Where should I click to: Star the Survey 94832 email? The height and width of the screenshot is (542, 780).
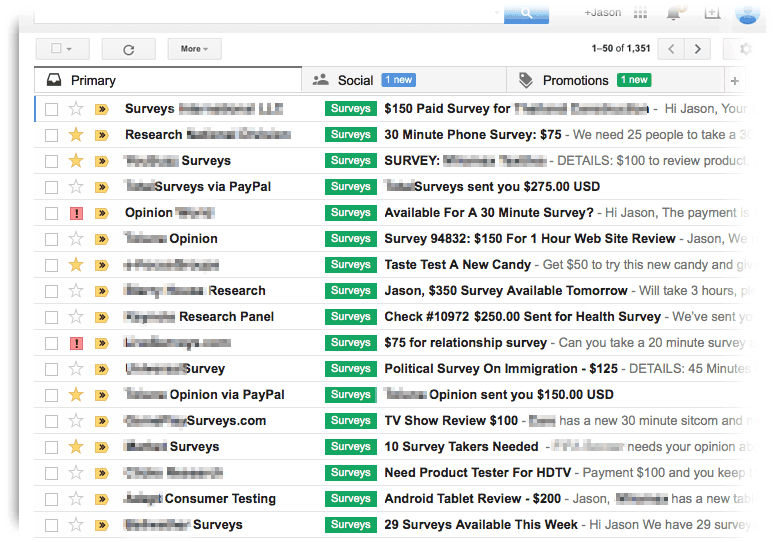pos(76,239)
